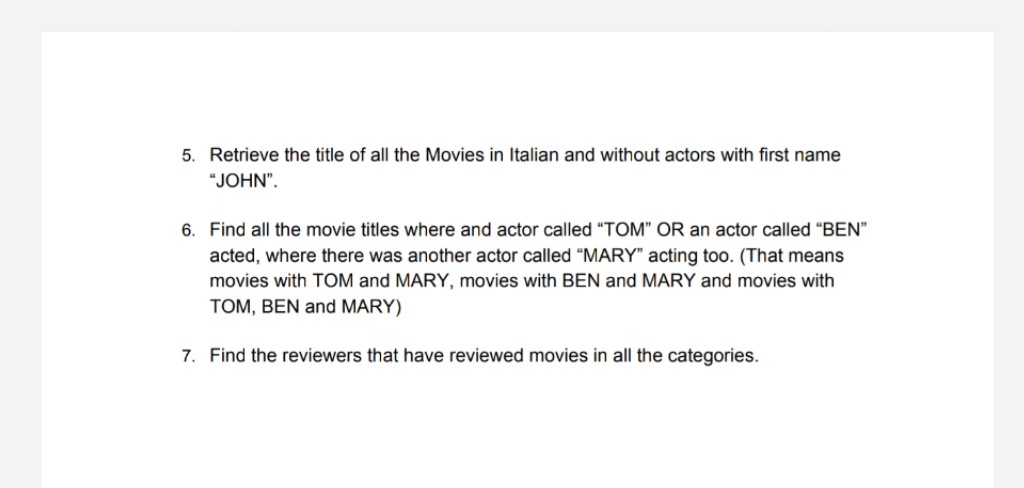Click the list number 6
1024x488 pixels.
(x=188, y=231)
